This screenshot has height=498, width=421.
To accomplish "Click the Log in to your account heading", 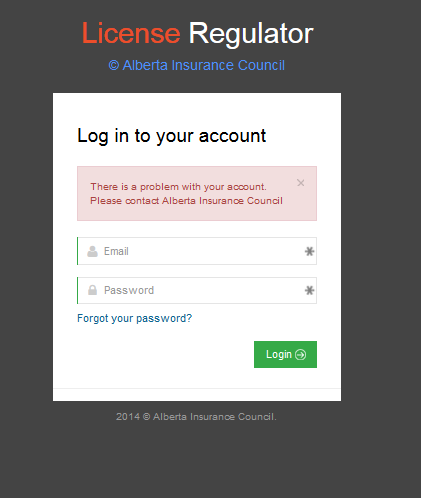I will 172,136.
